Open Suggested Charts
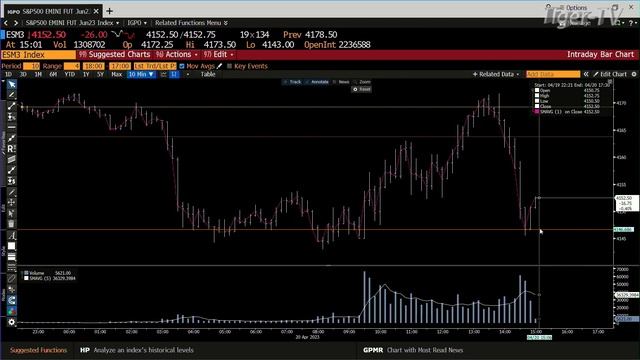Image resolution: width=640 pixels, height=360 pixels. coord(115,54)
